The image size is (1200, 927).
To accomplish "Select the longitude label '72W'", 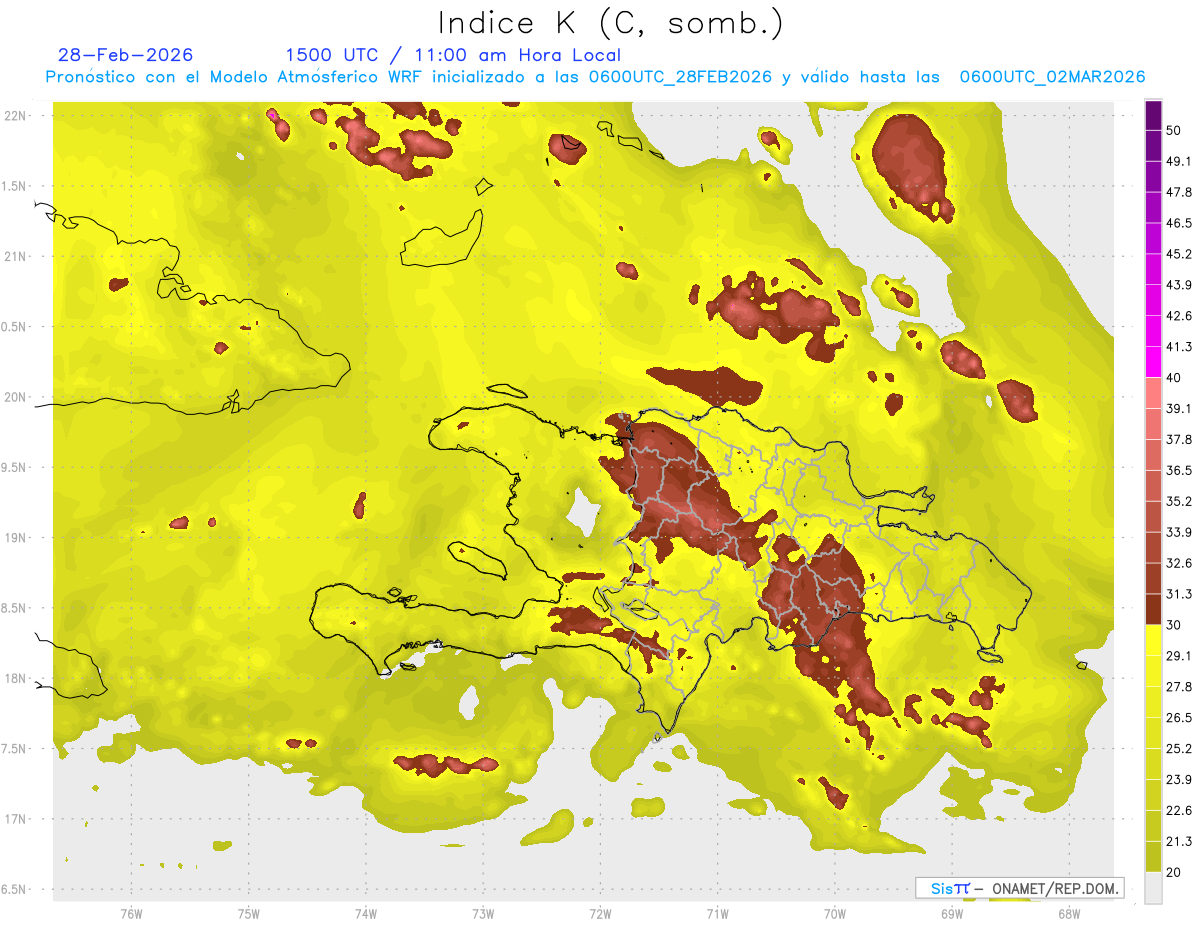I will pyautogui.click(x=600, y=913).
